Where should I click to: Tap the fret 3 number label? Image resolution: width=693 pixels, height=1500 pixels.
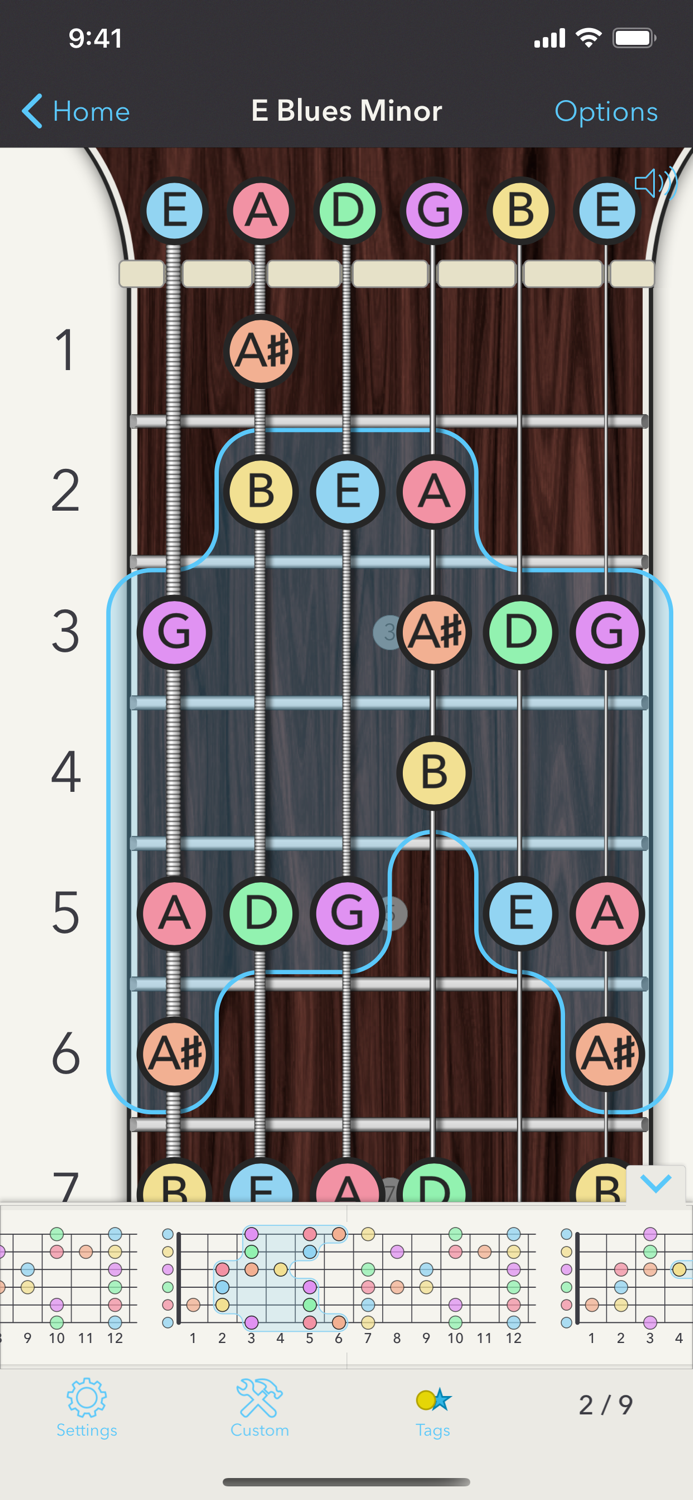pyautogui.click(x=65, y=632)
